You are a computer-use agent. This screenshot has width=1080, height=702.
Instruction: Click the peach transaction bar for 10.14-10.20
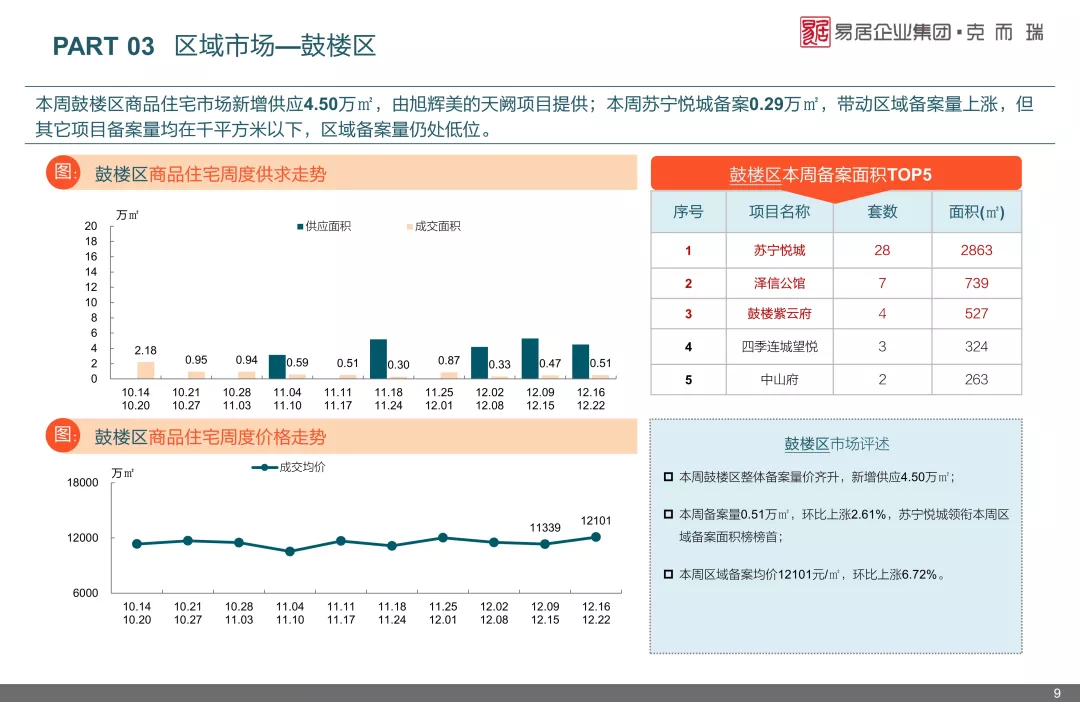click(146, 370)
